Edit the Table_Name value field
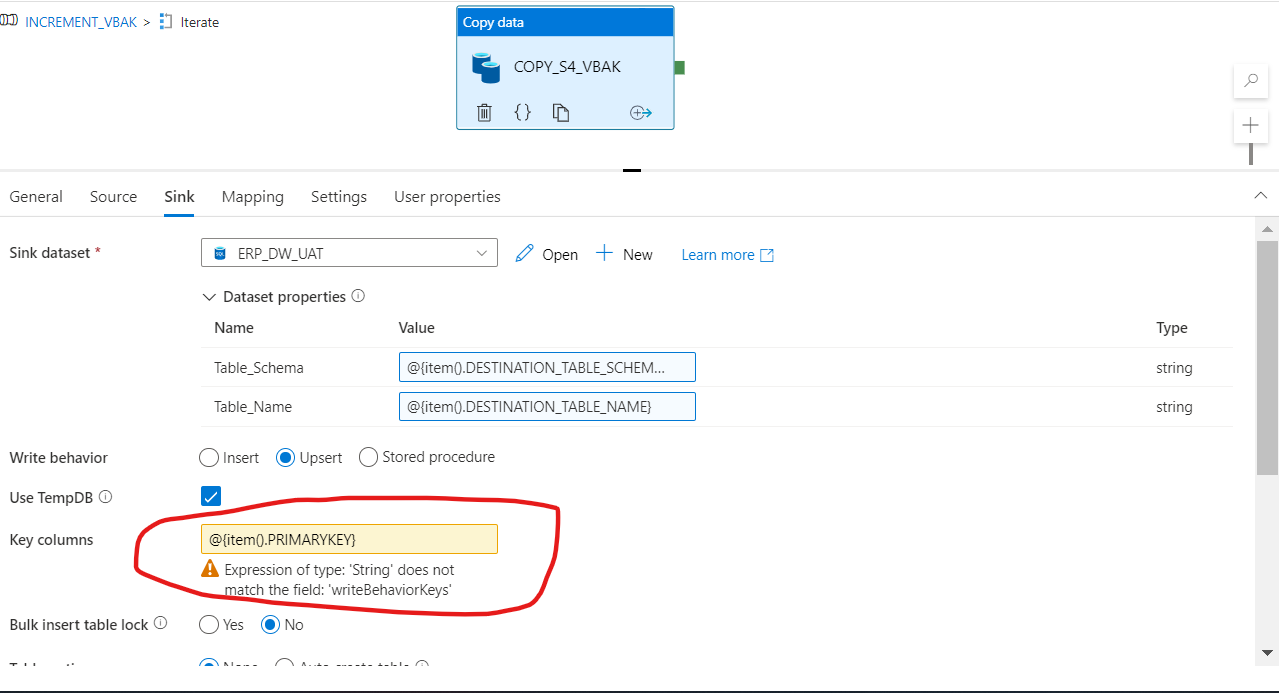The height and width of the screenshot is (693, 1279). [547, 407]
